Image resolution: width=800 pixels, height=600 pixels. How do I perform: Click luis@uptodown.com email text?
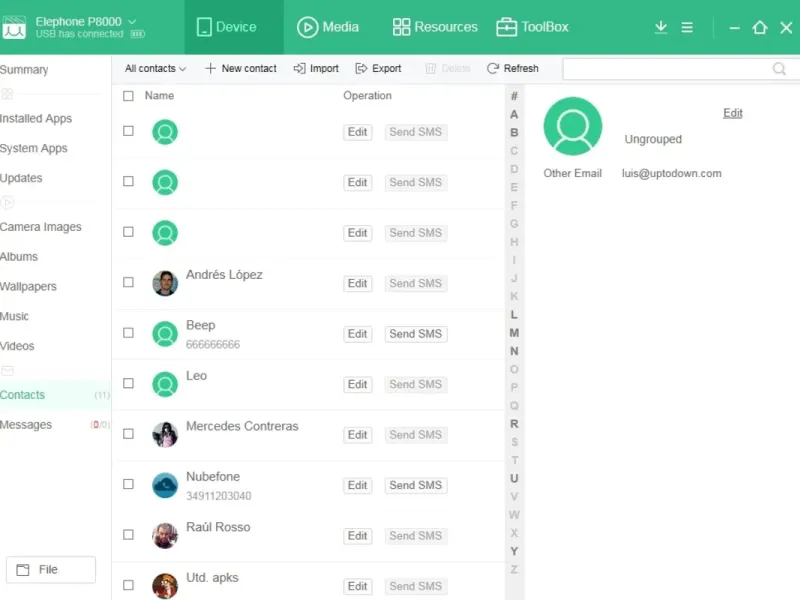(x=671, y=173)
